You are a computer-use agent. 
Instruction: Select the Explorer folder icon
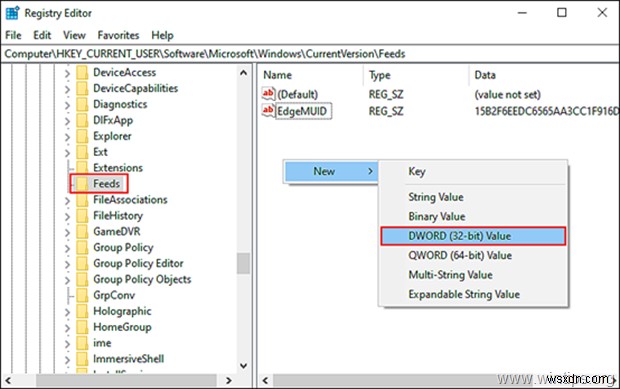(x=82, y=136)
